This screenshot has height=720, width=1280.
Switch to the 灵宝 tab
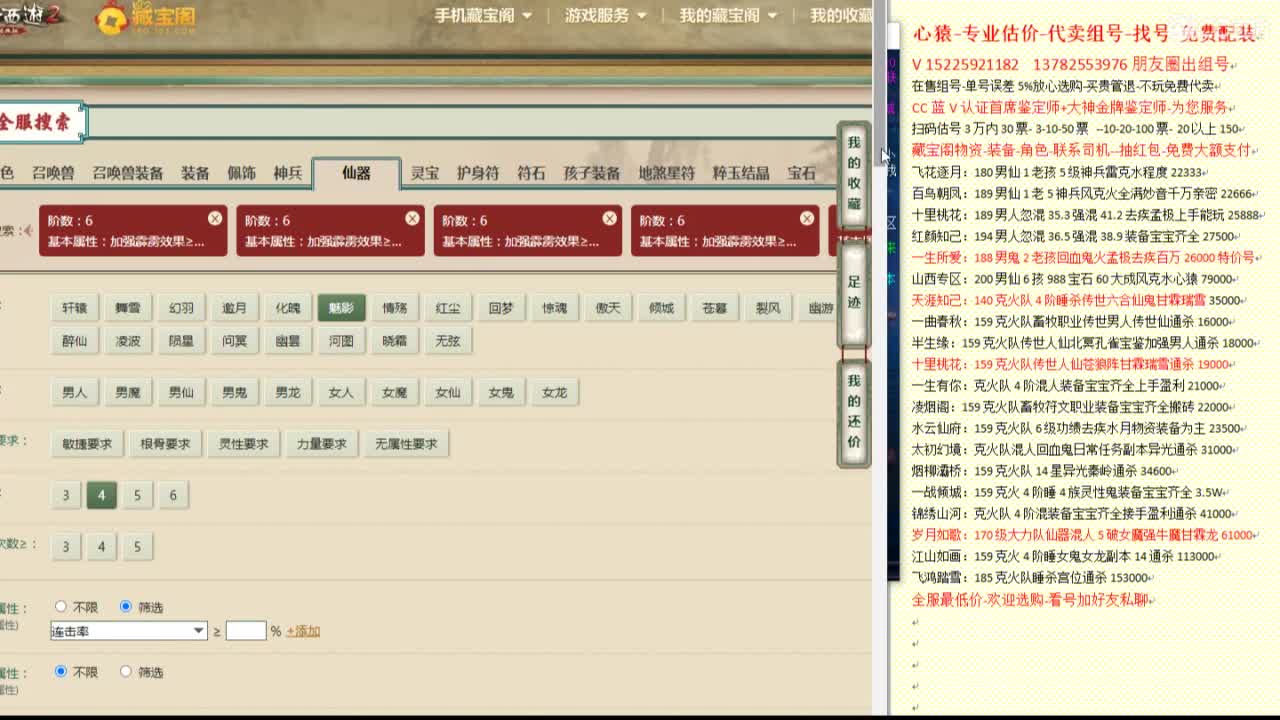tap(423, 172)
